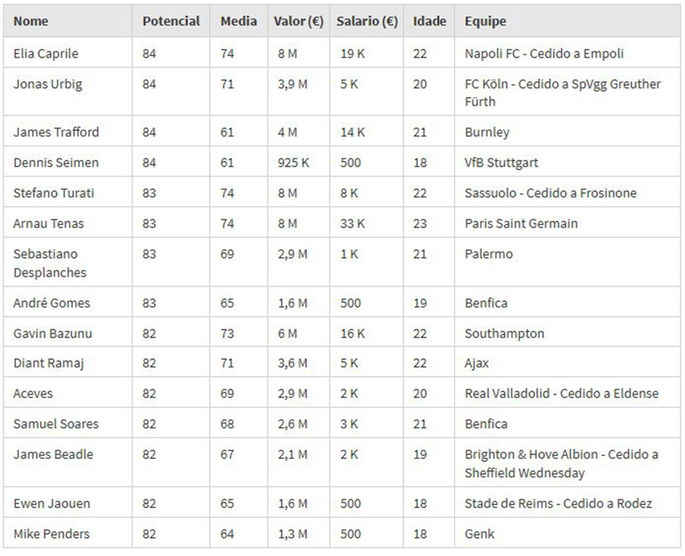Click the Media column header
Screen dimensions: 685x556
pyautogui.click(x=235, y=21)
